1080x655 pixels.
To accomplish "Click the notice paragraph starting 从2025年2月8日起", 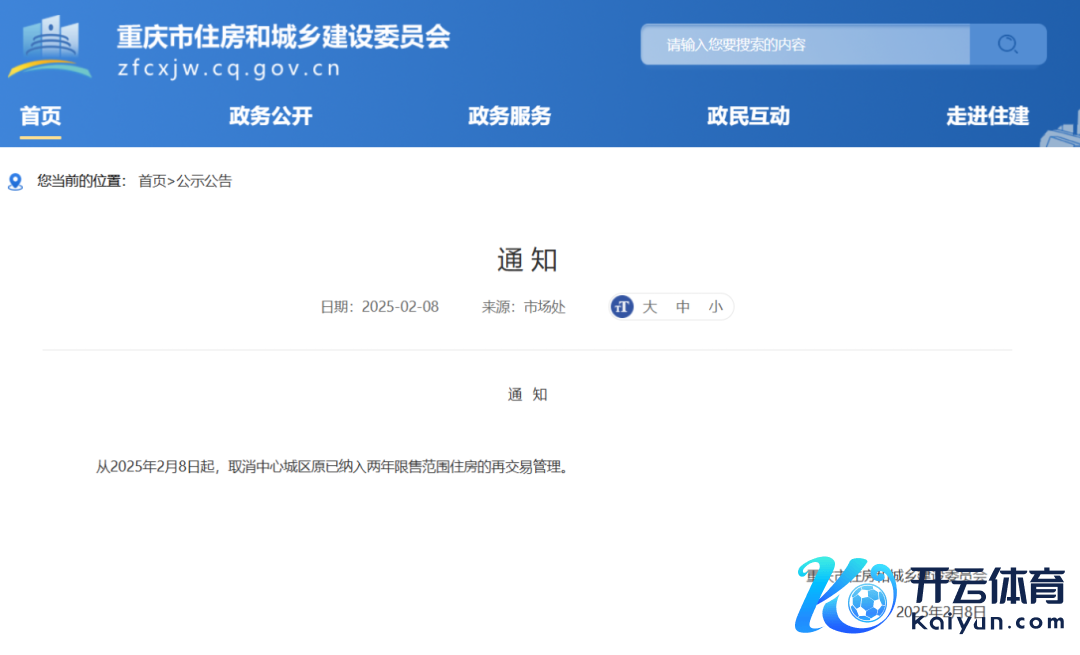I will pos(332,466).
